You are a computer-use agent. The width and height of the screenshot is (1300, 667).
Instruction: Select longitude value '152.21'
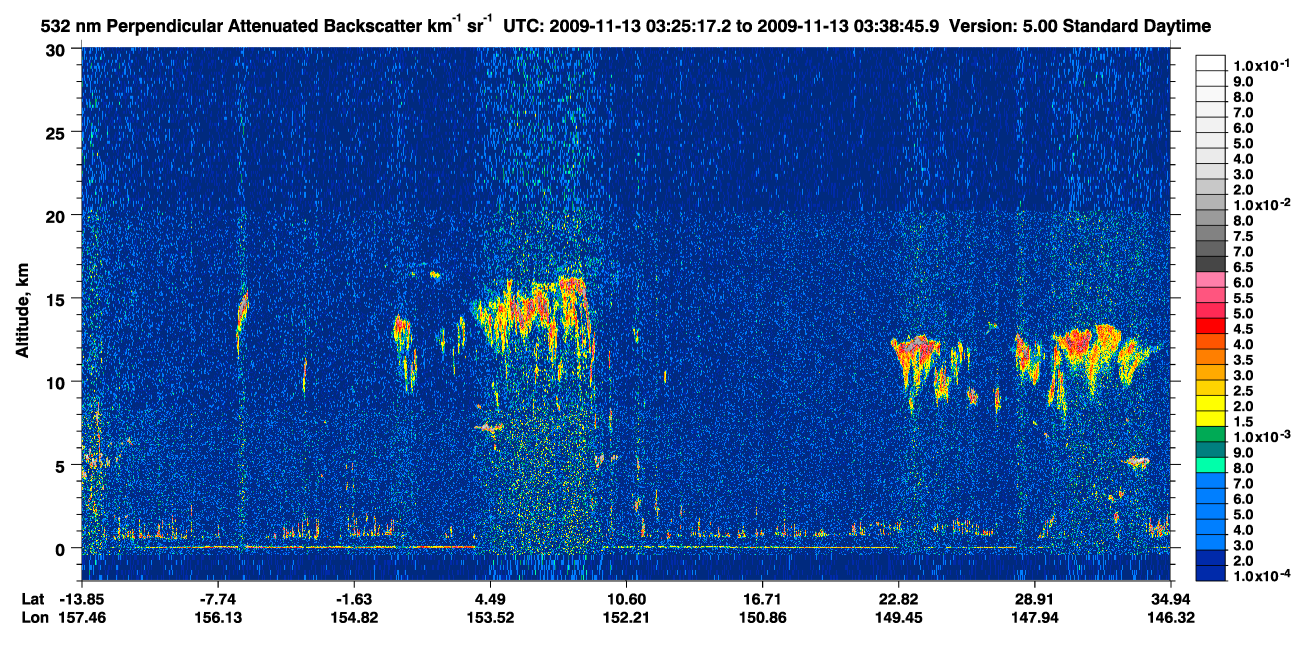tap(626, 618)
